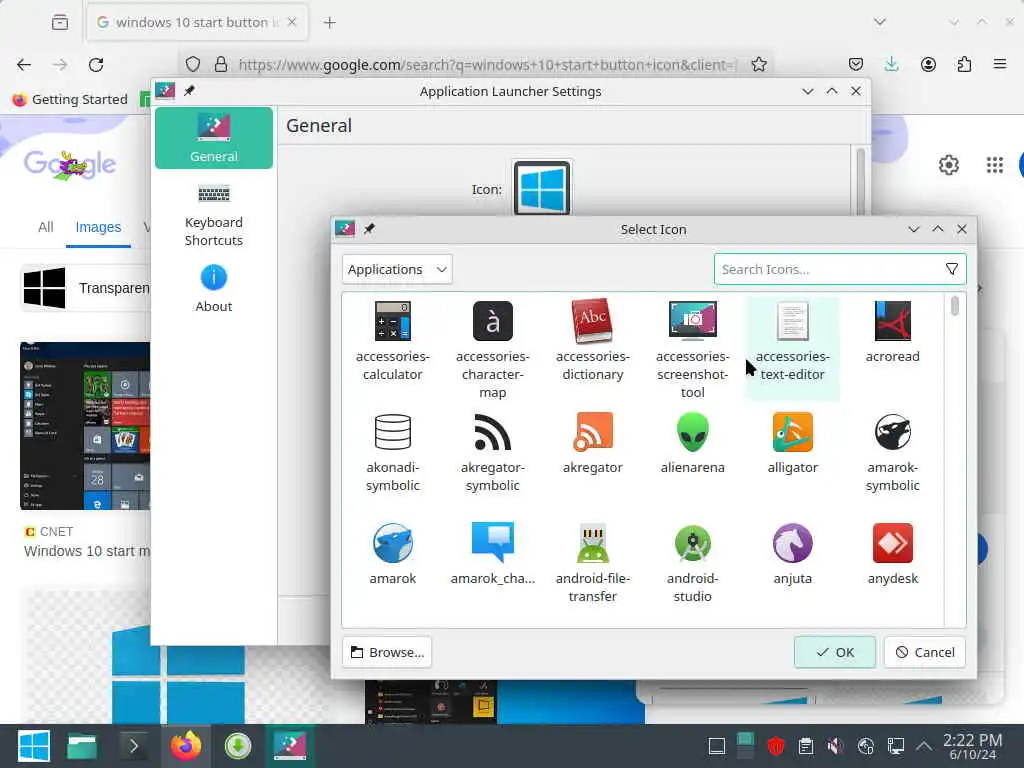Open the CNET Windows 10 start menu thumbnail
Viewport: 1024px width, 768px height.
(x=85, y=425)
